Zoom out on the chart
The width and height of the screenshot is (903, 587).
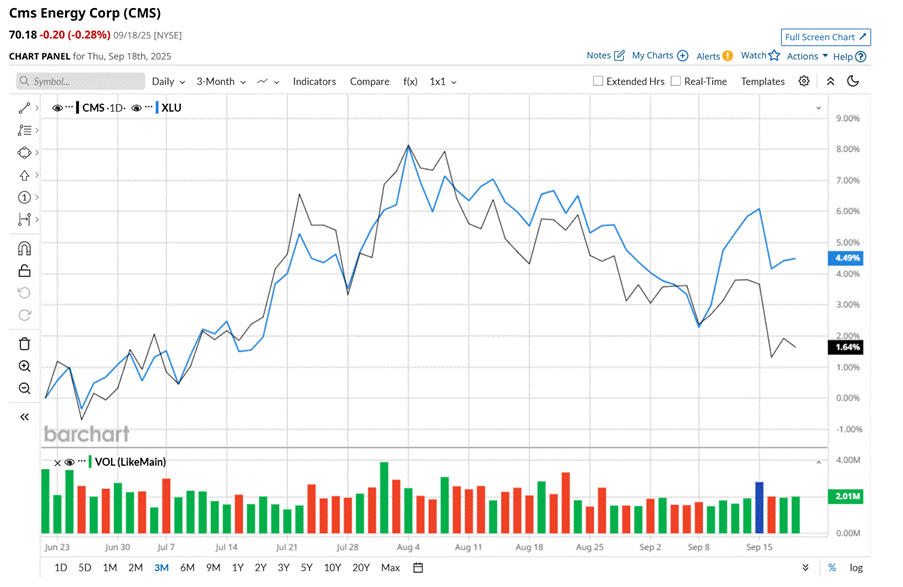click(24, 388)
